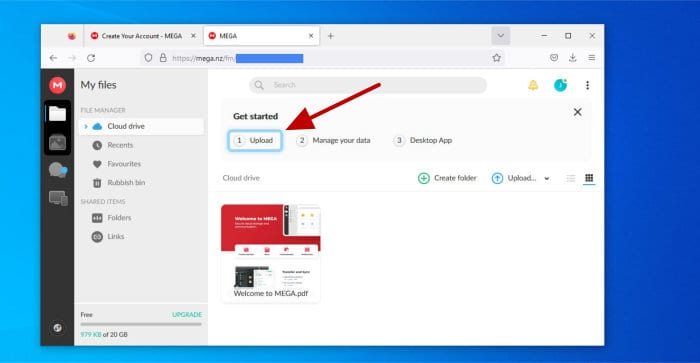Viewport: 700px width, 363px height.
Task: Switch to grid thumbnail view
Action: pos(589,178)
